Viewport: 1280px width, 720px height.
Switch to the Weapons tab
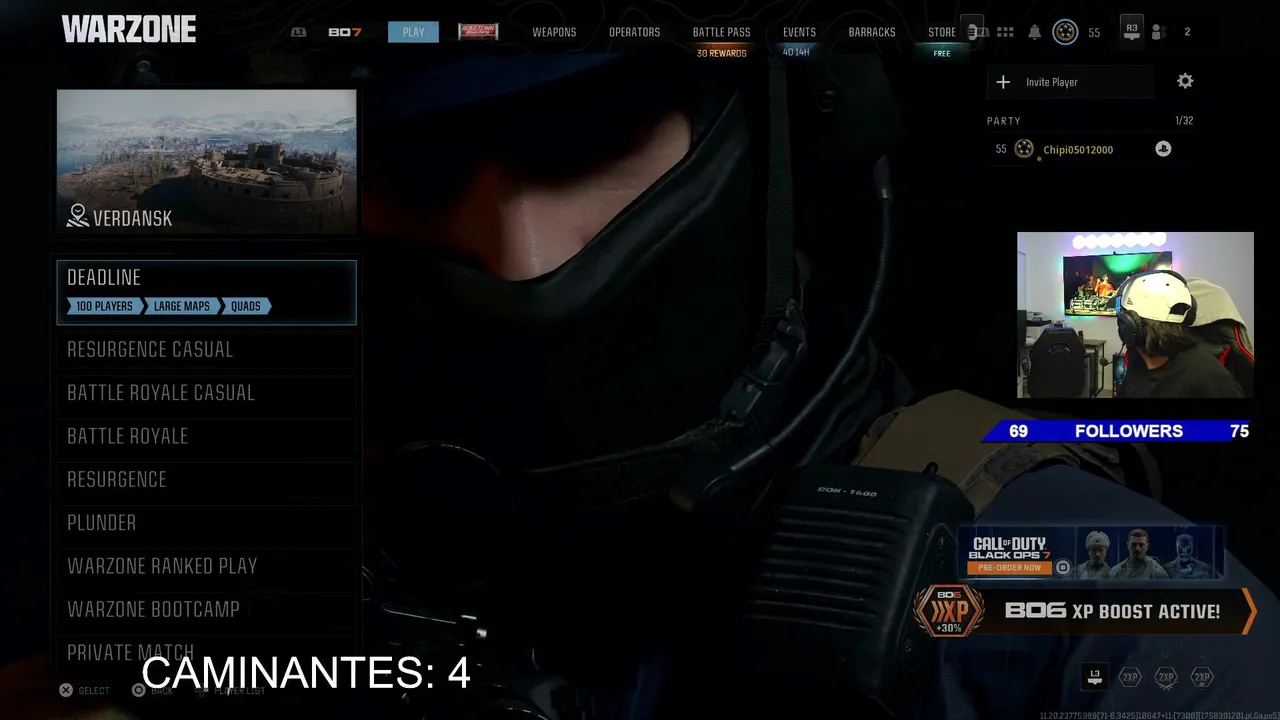[x=554, y=32]
